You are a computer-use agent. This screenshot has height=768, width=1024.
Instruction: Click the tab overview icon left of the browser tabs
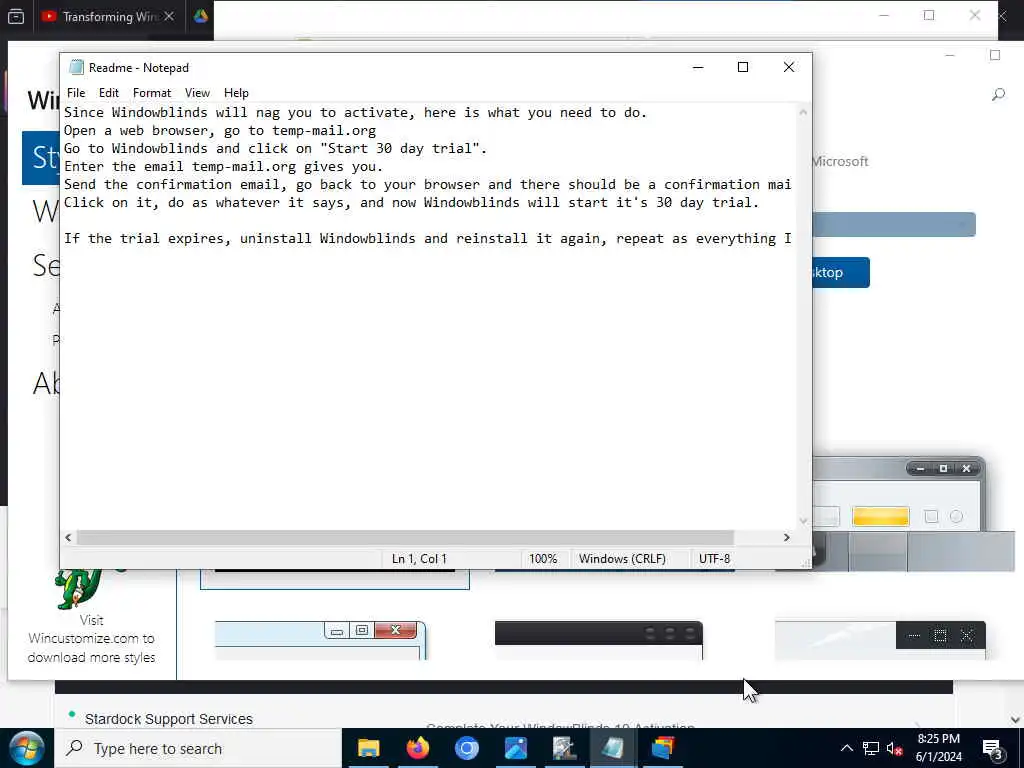16,16
